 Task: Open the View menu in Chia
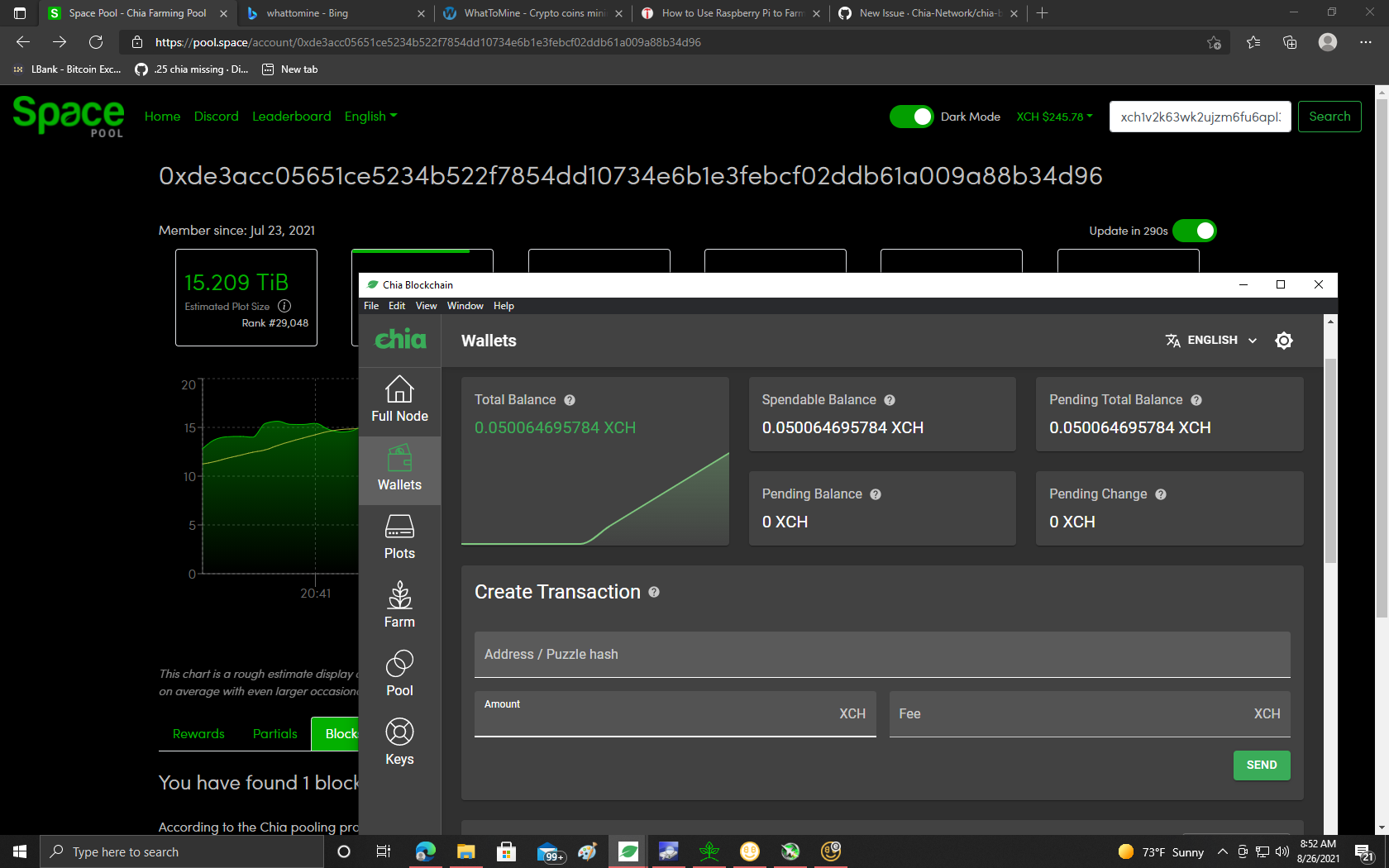426,306
